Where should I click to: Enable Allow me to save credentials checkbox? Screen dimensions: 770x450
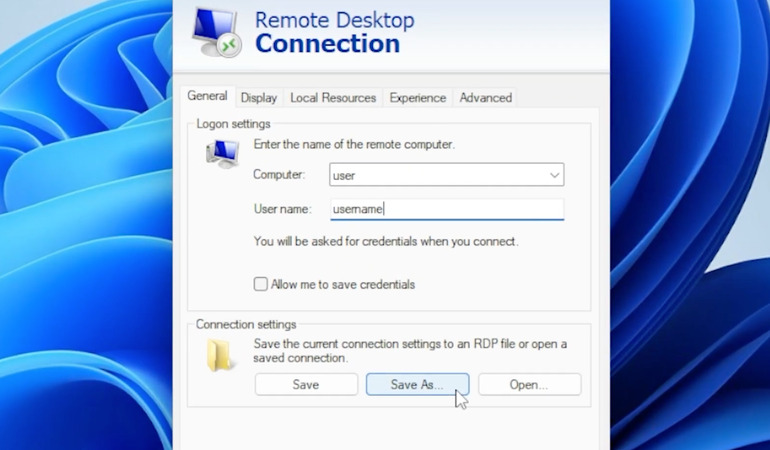(260, 284)
